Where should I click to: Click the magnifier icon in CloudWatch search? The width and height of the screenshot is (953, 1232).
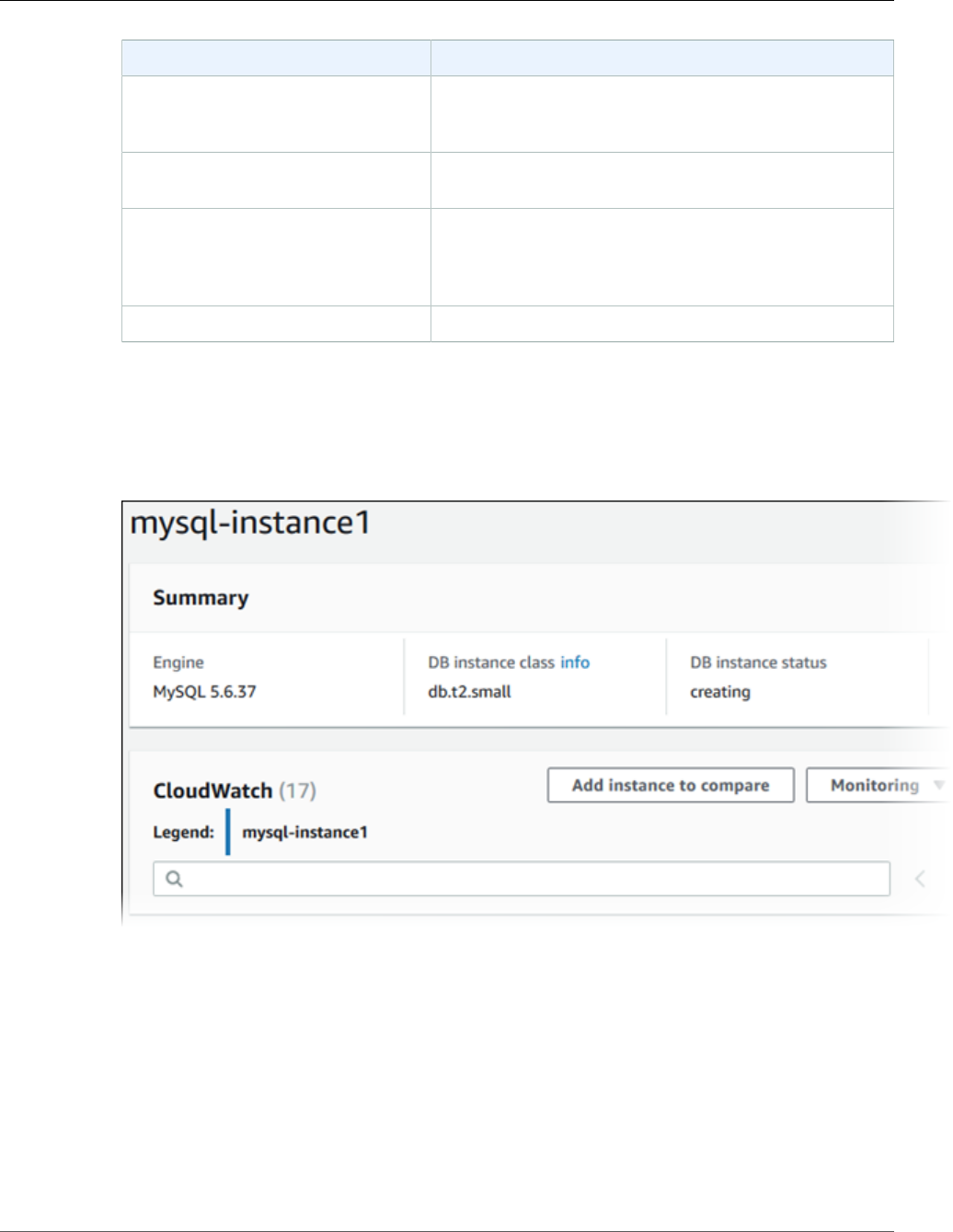pyautogui.click(x=174, y=879)
